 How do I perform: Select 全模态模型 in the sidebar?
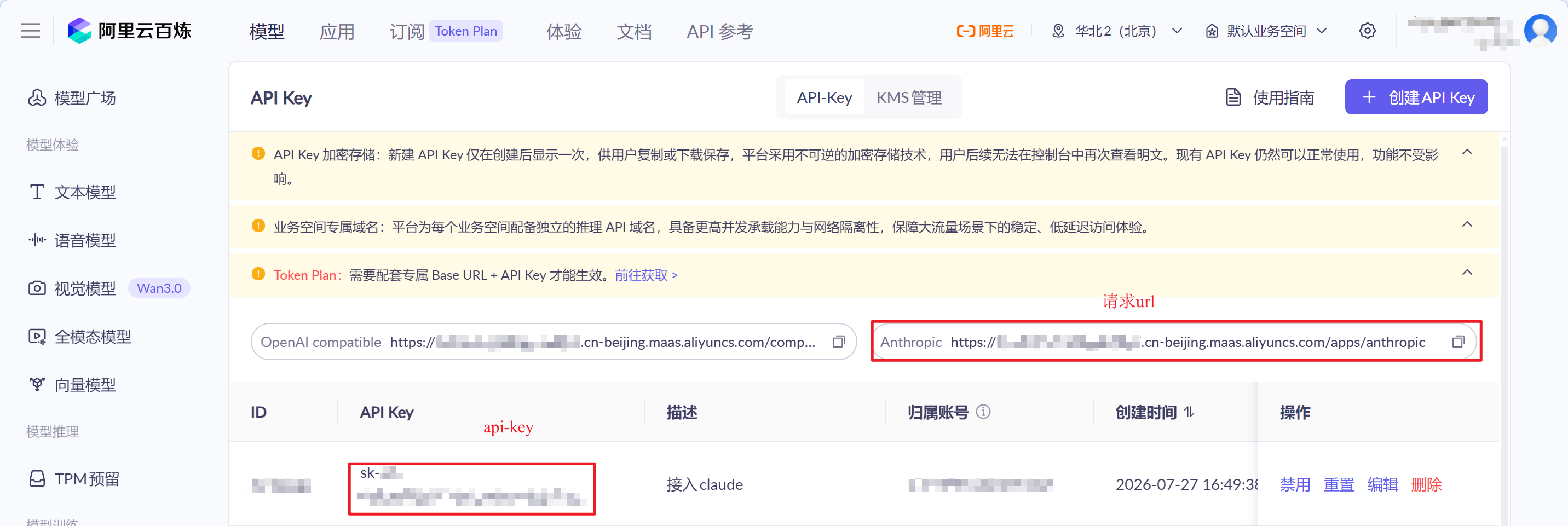click(x=93, y=336)
